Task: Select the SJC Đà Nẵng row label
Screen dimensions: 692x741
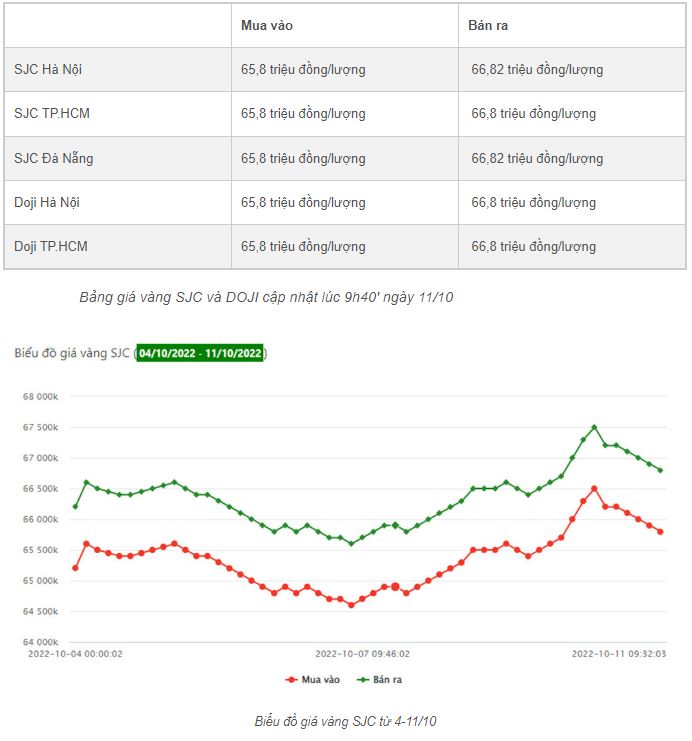Action: point(54,158)
